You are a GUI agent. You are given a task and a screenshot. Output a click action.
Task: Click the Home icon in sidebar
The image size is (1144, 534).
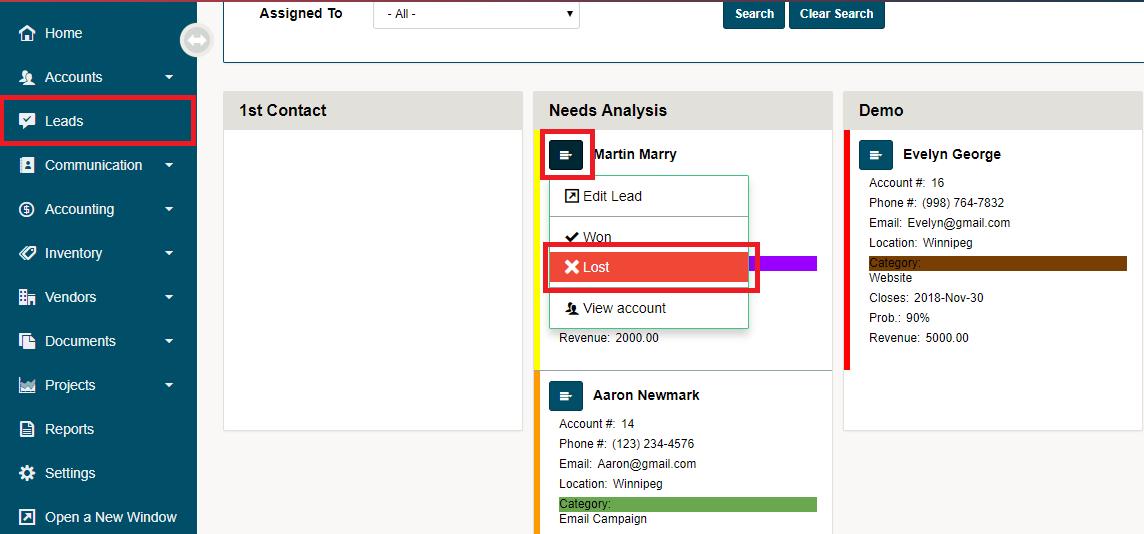click(27, 33)
